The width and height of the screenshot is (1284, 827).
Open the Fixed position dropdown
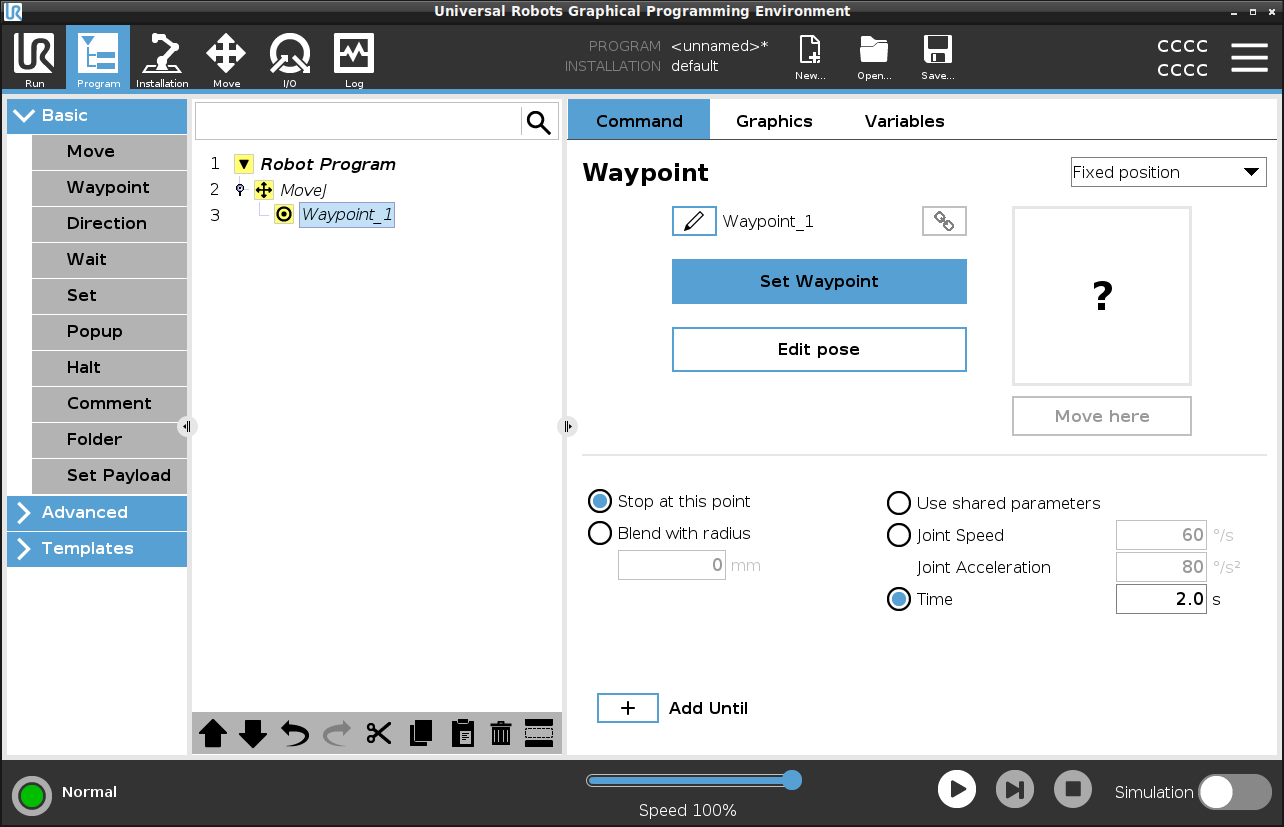coord(1167,172)
